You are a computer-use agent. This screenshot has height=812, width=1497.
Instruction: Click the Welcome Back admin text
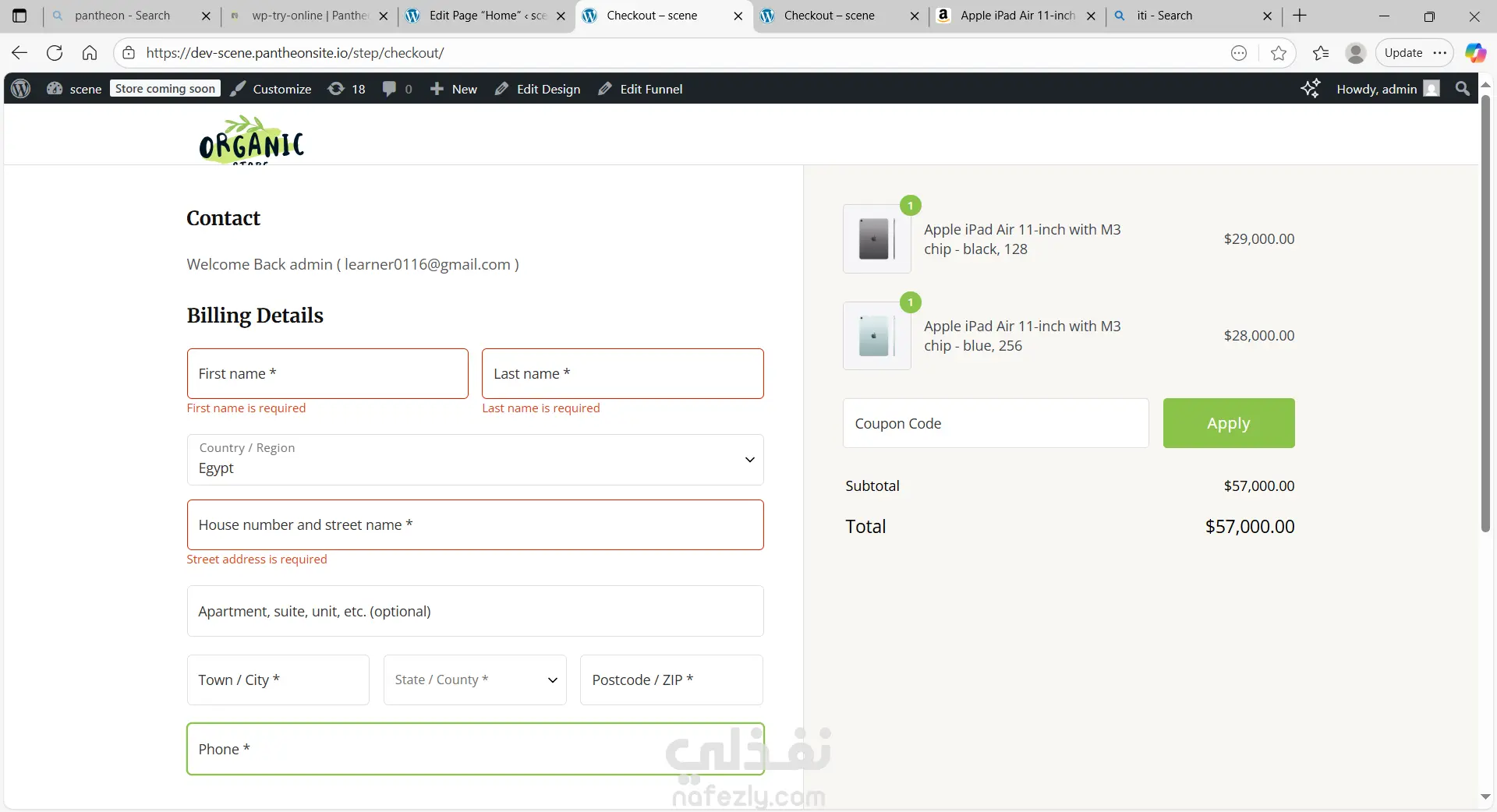pos(352,264)
